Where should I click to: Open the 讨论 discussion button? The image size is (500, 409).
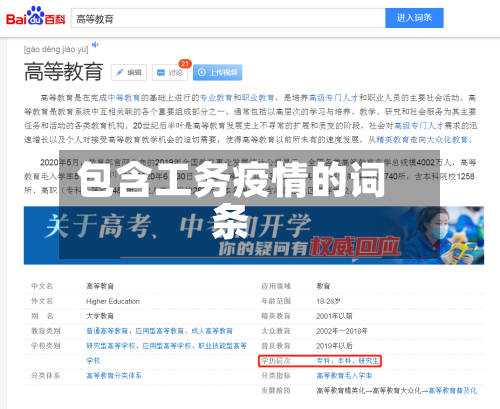click(x=170, y=72)
